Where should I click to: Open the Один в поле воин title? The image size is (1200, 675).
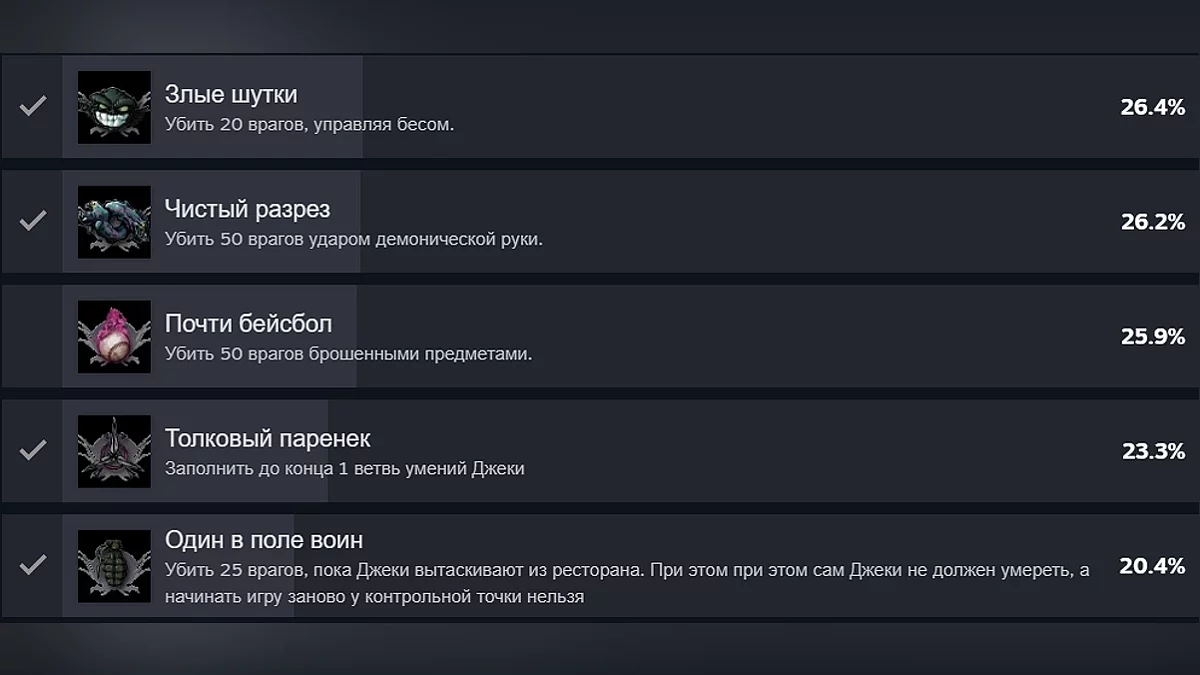(x=264, y=540)
